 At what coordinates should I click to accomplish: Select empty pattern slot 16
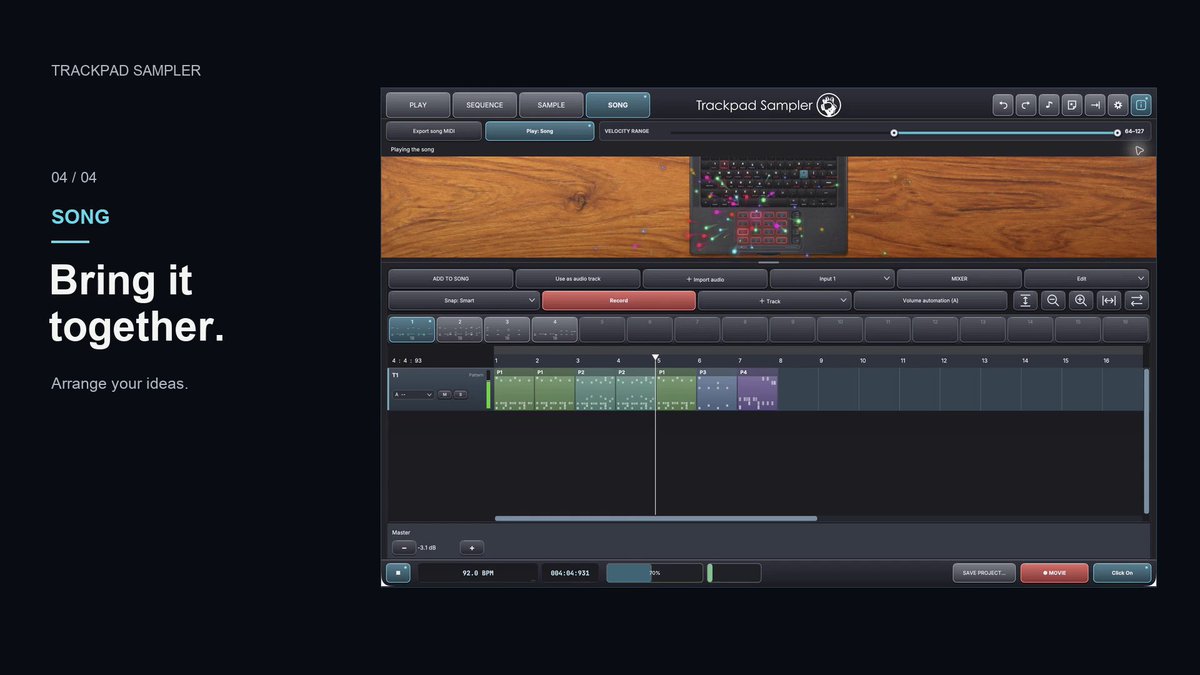tap(1126, 329)
